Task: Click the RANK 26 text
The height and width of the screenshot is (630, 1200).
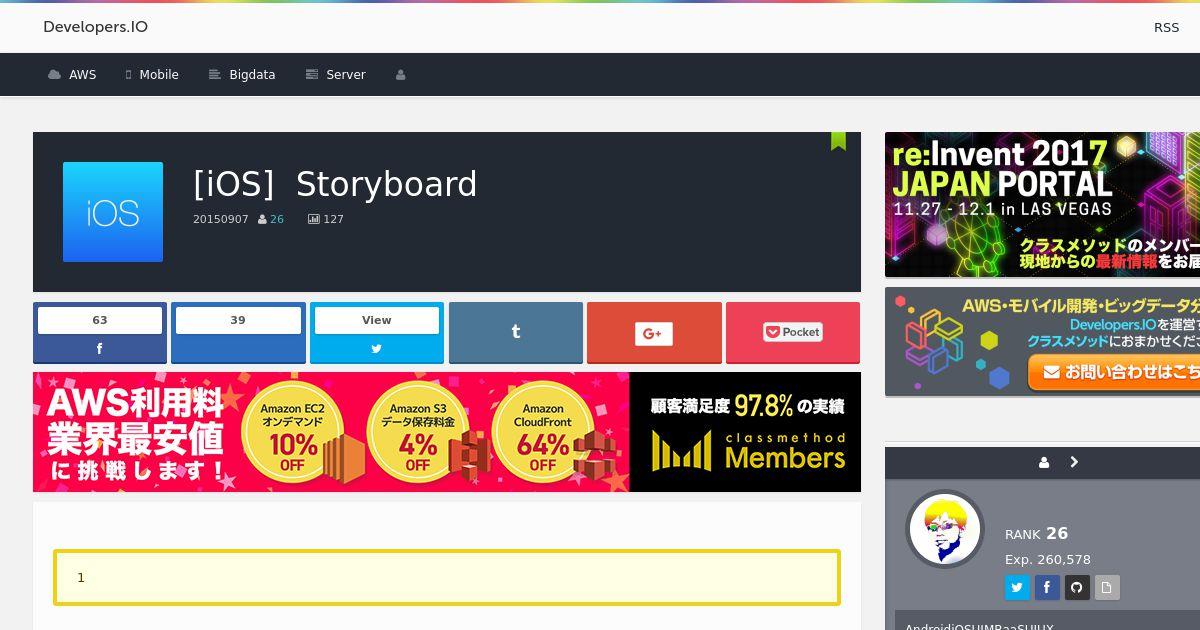Action: coord(1036,534)
